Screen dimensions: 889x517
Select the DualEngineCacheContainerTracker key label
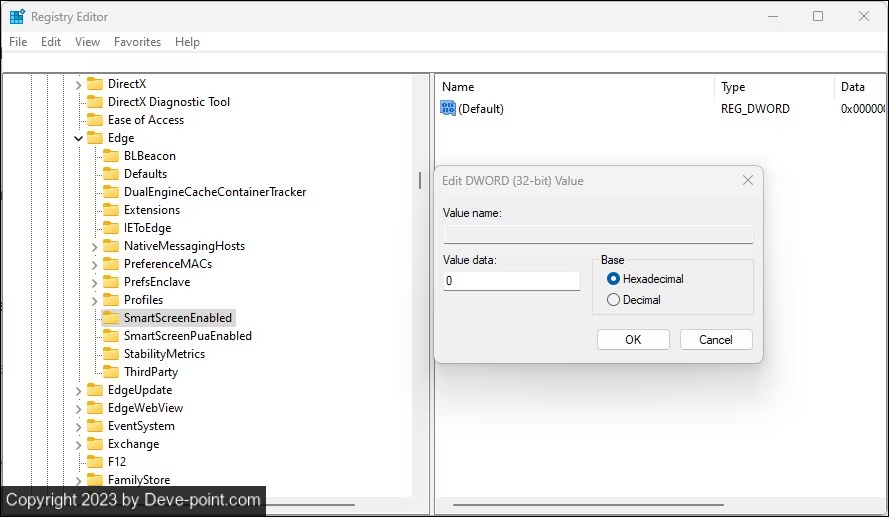[x=215, y=192]
